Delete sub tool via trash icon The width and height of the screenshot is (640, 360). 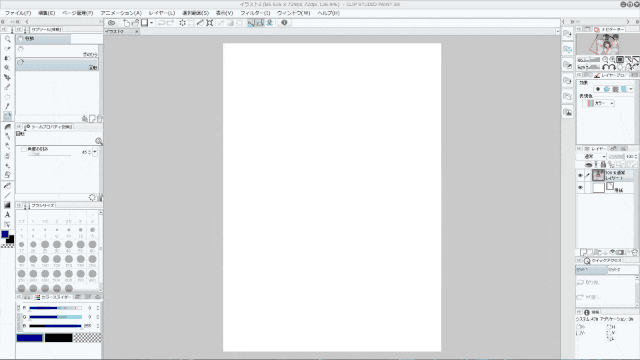(x=100, y=119)
